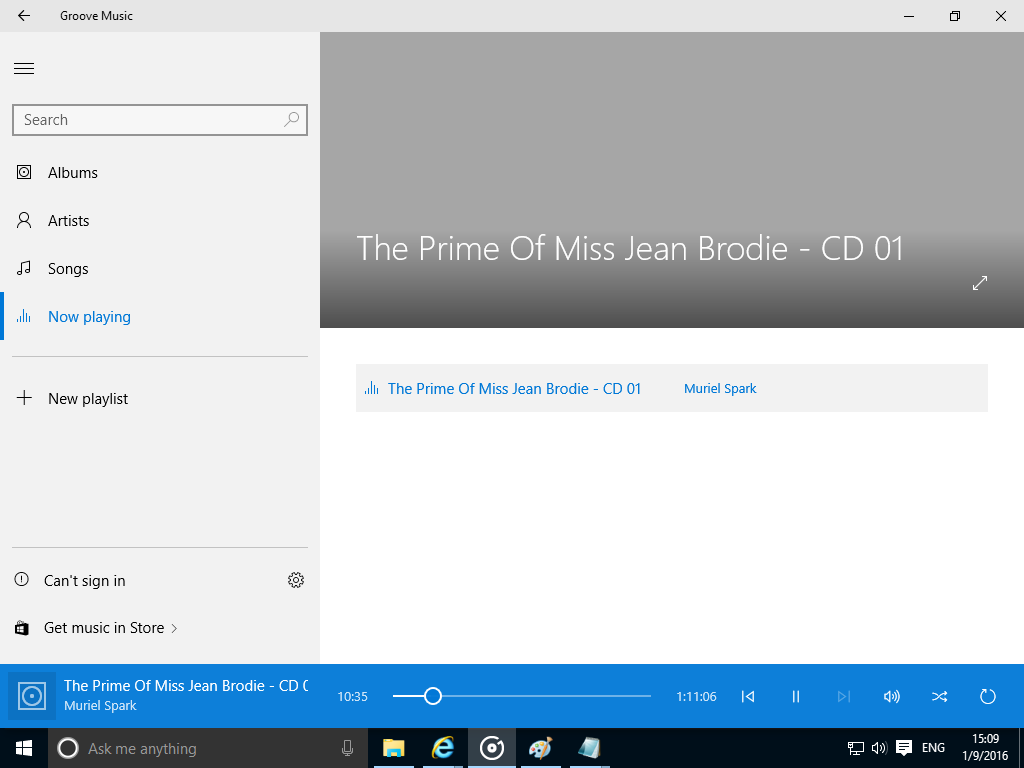Click the playing bars icon in track row
This screenshot has width=1024, height=768.
372,388
